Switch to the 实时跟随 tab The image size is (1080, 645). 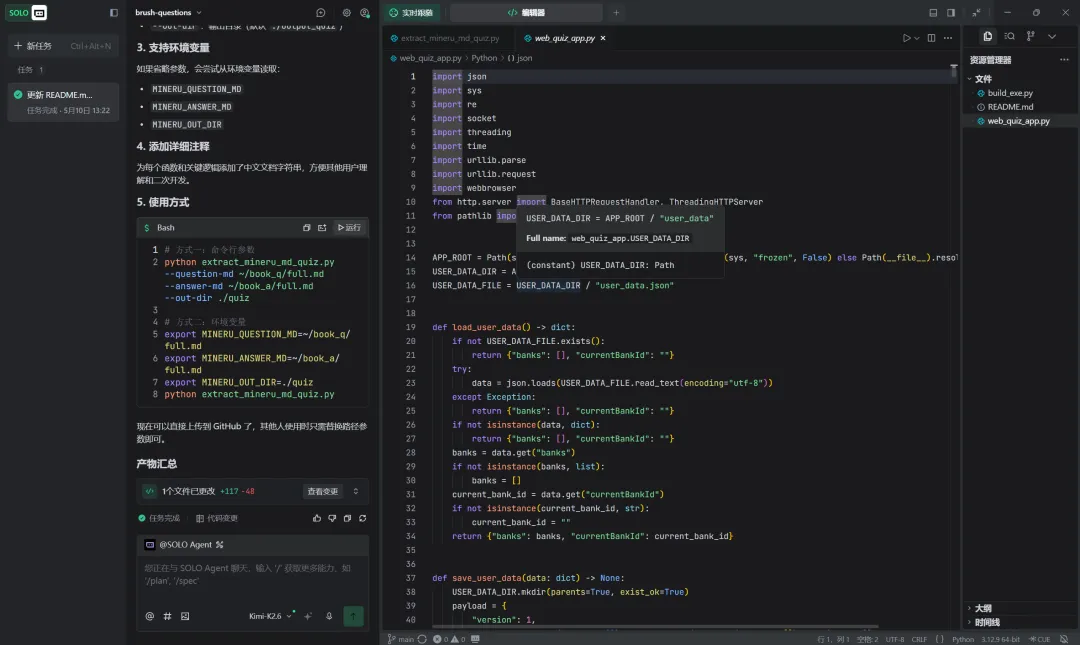(411, 12)
